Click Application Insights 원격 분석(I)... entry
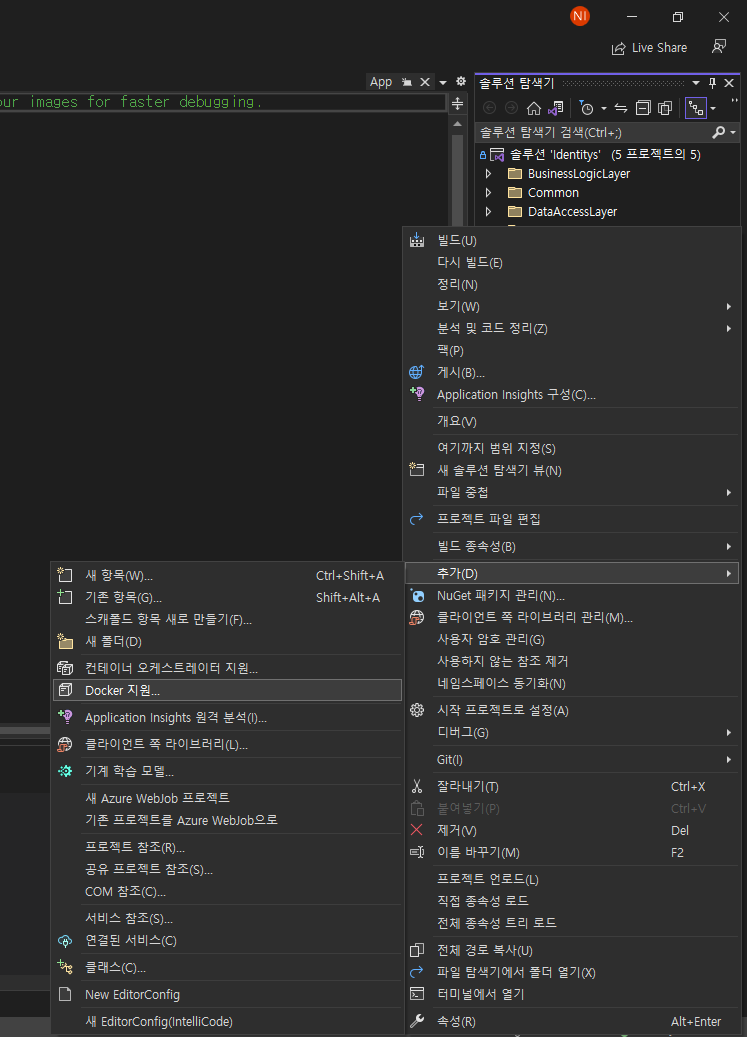The width and height of the screenshot is (747, 1037). (227, 718)
